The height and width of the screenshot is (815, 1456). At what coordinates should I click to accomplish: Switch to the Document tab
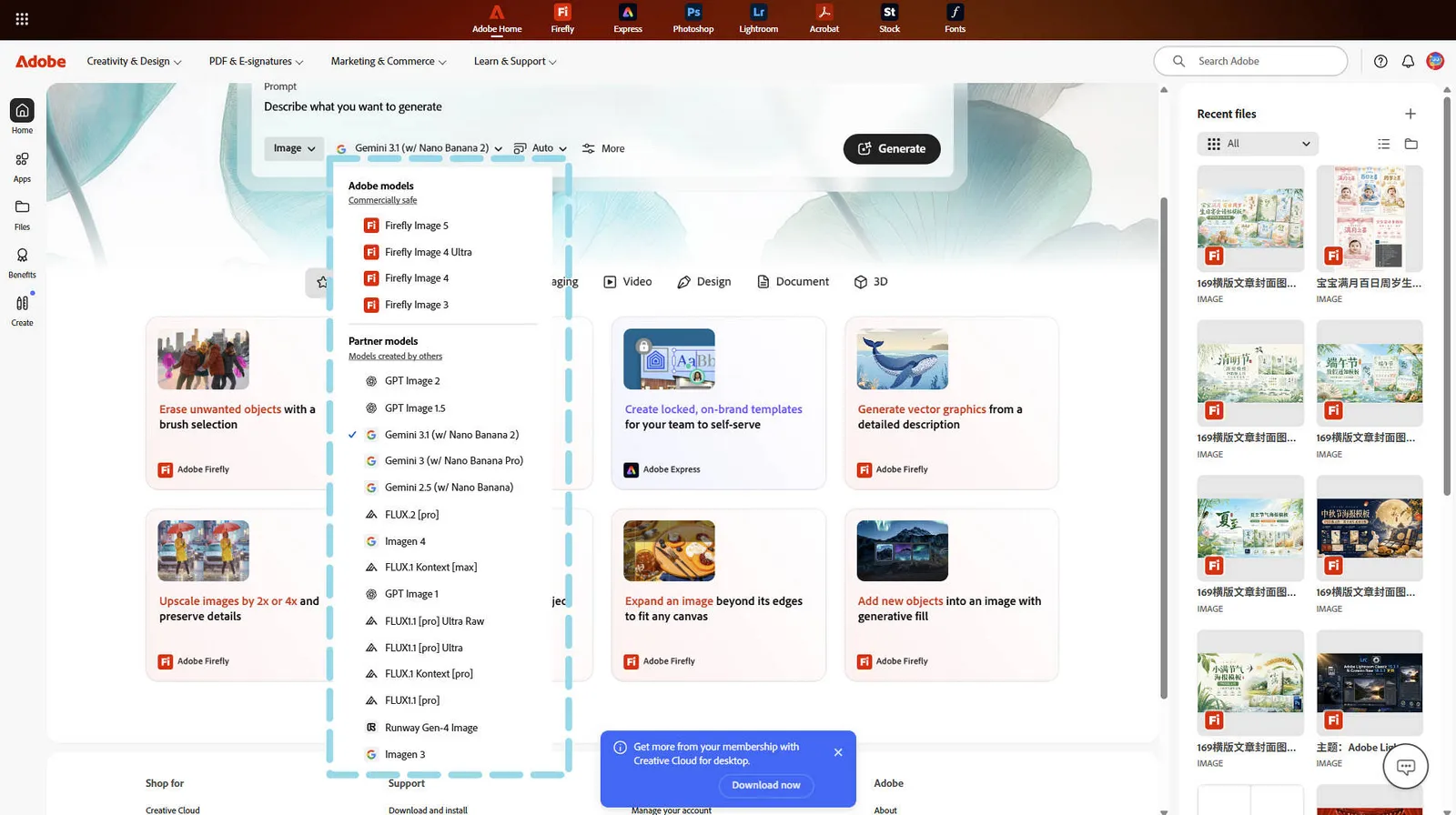(x=793, y=282)
